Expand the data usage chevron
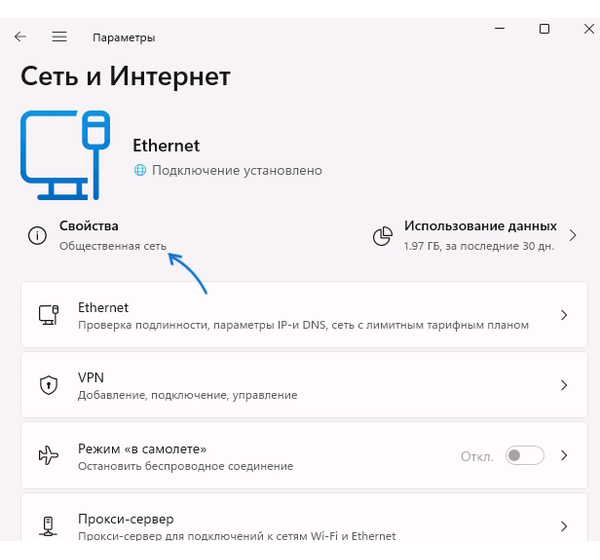 pos(572,235)
